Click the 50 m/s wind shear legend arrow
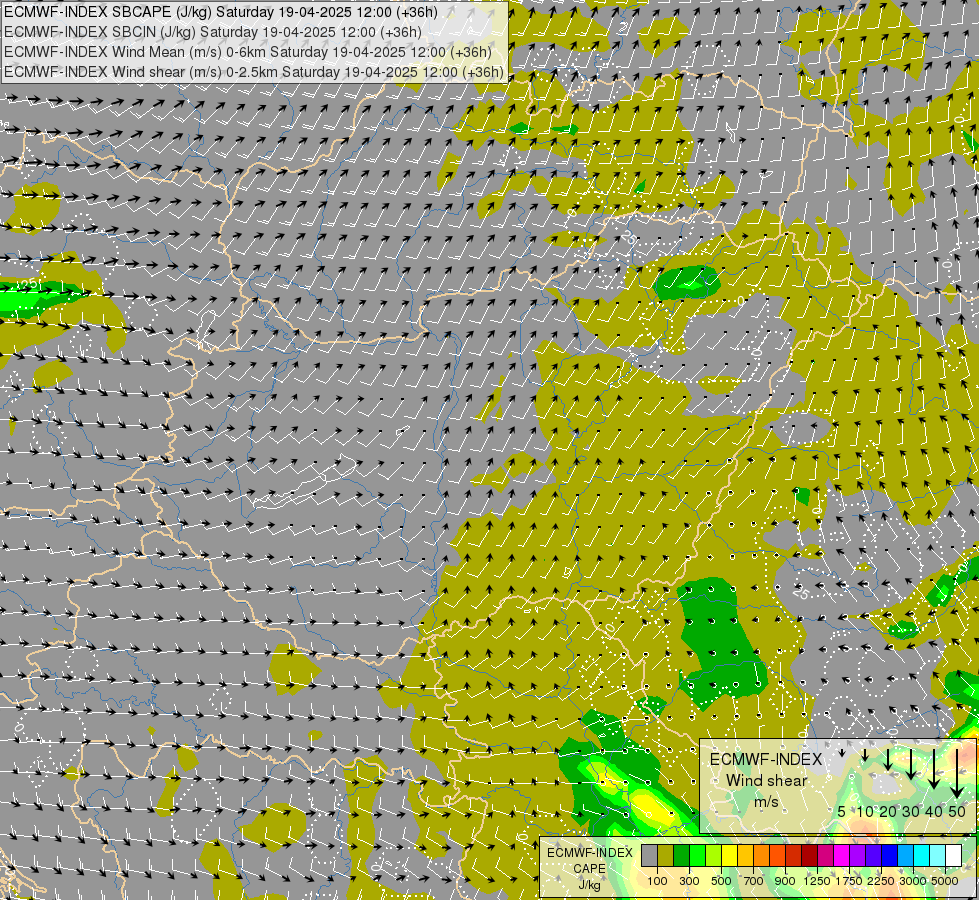Image resolution: width=979 pixels, height=900 pixels. click(957, 773)
